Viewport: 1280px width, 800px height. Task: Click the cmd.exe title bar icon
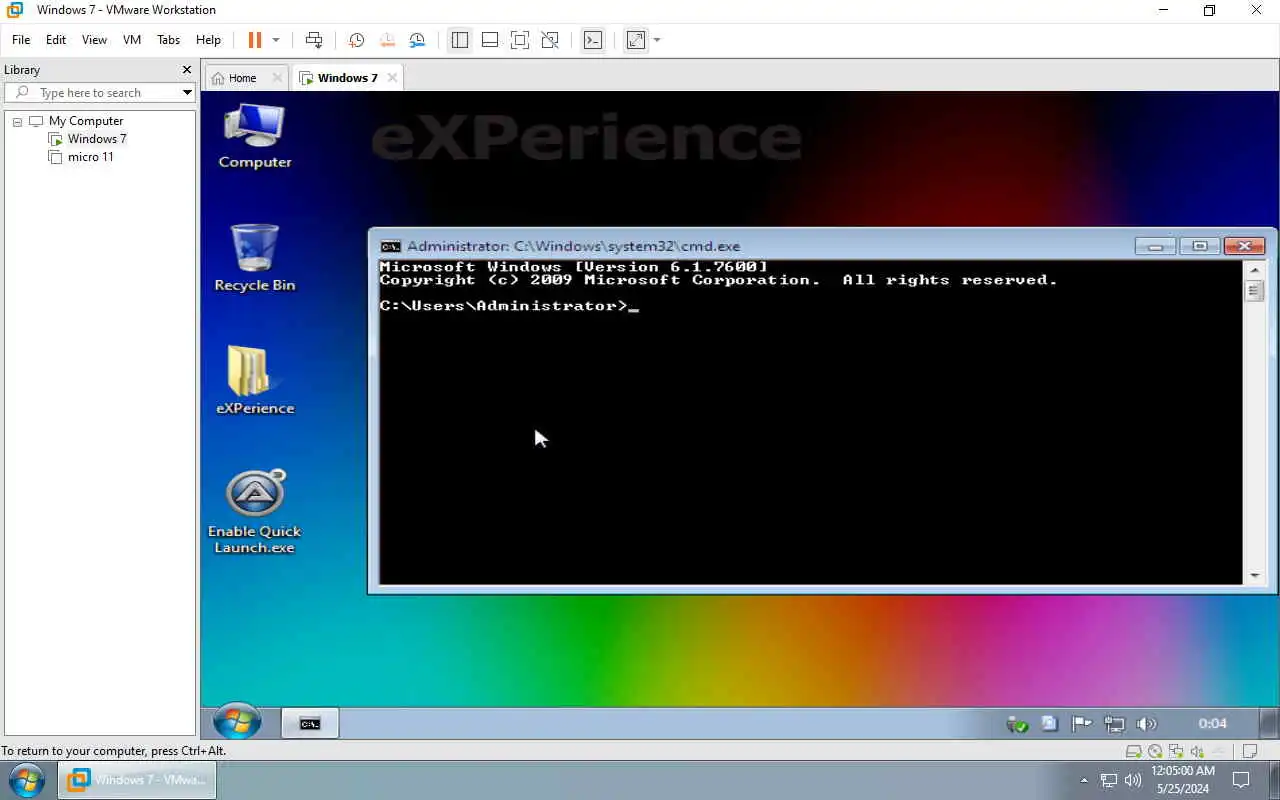click(391, 246)
